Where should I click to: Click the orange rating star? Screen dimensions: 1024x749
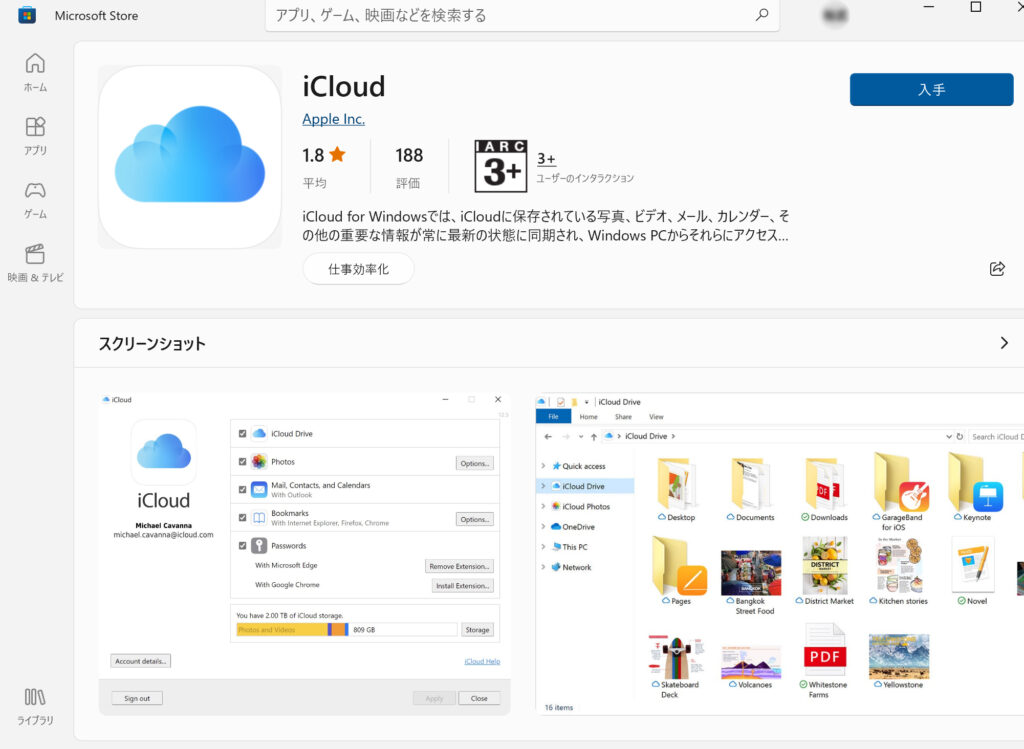[x=338, y=155]
